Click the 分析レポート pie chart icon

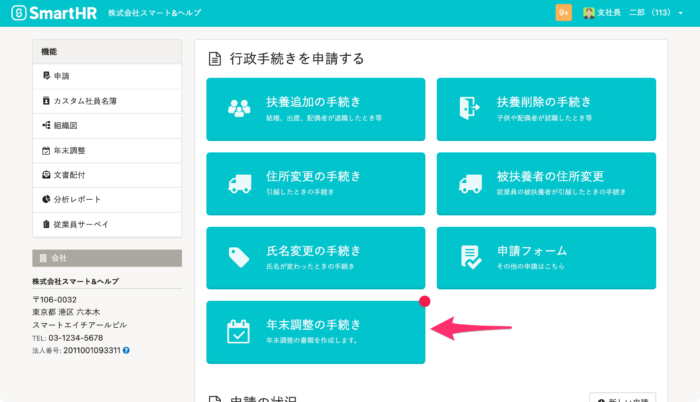[x=46, y=199]
